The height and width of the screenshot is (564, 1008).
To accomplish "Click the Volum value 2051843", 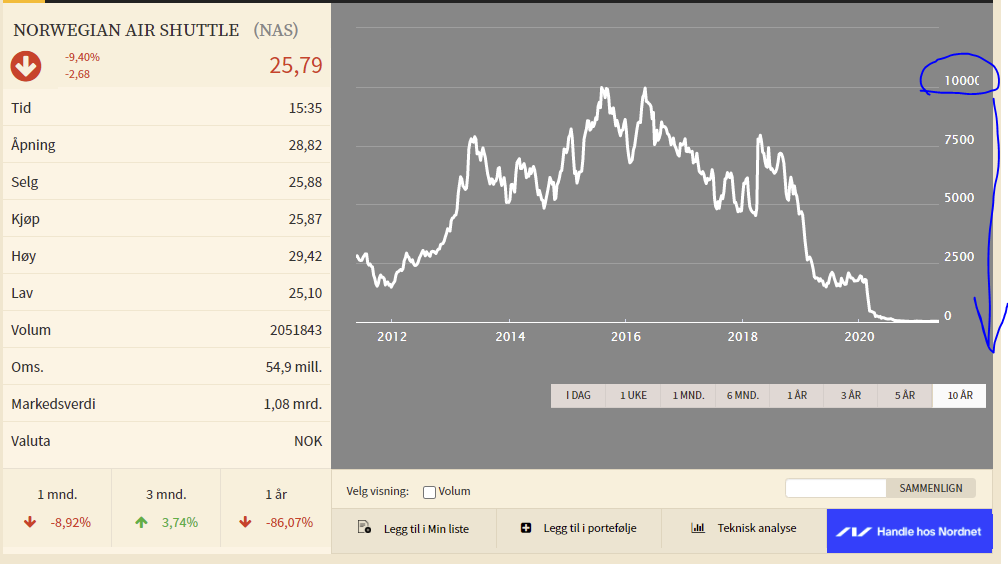I will pos(296,331).
